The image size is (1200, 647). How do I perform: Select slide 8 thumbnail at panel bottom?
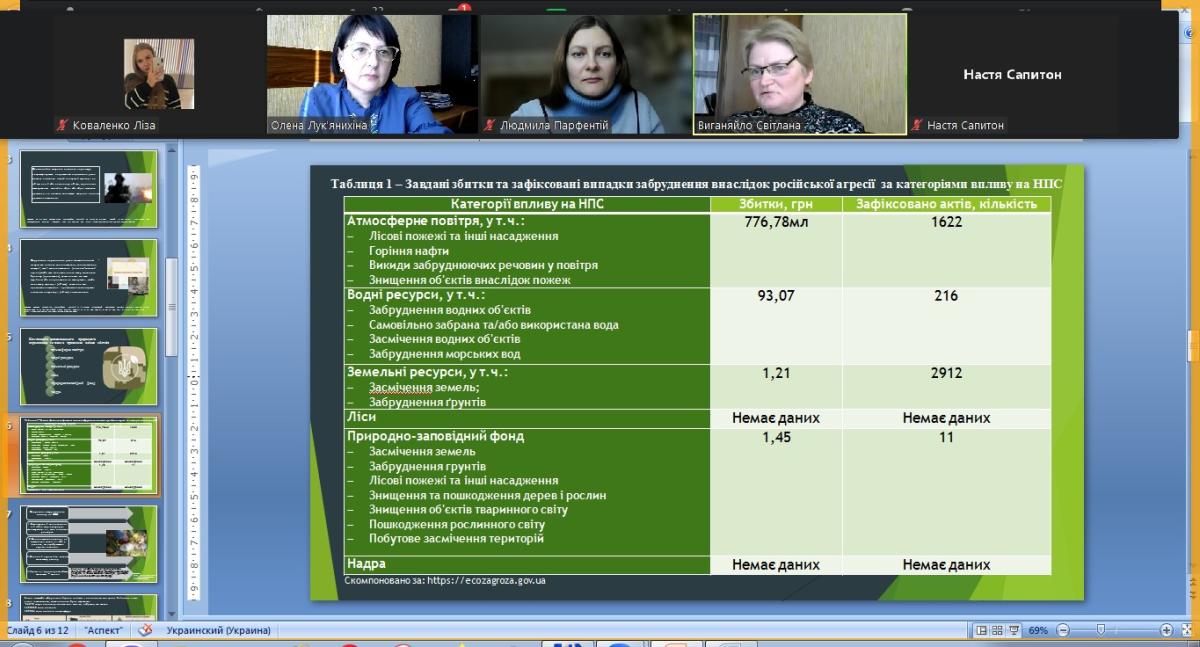tap(88, 606)
